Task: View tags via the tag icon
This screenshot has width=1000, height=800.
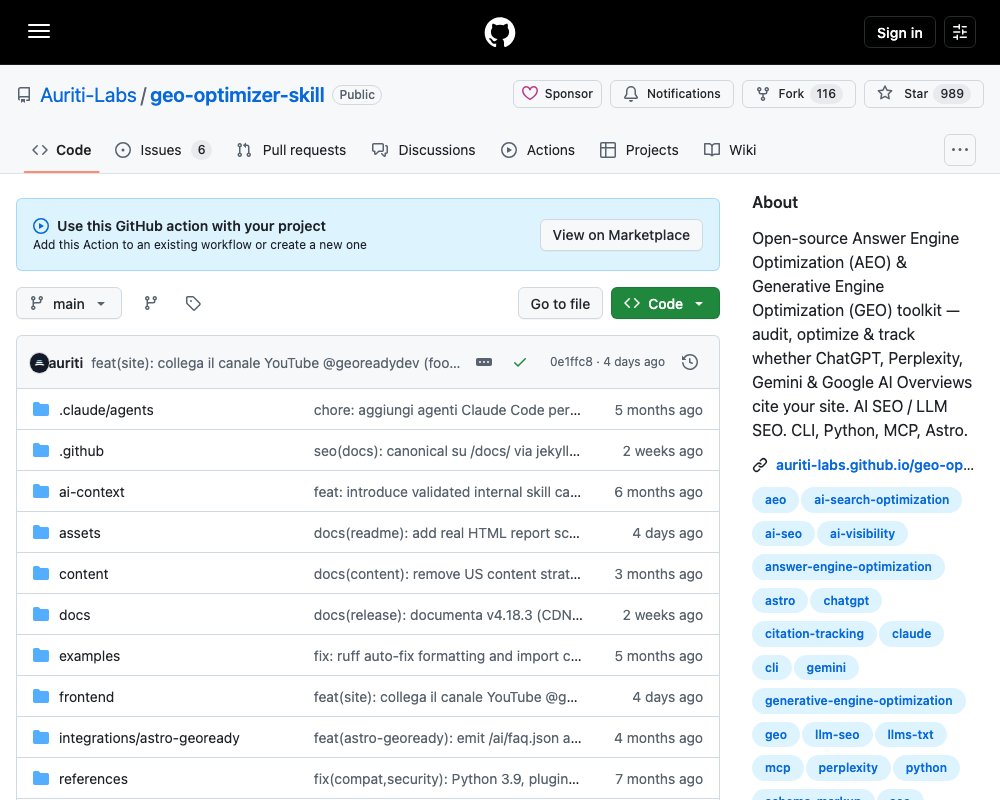Action: click(x=193, y=303)
